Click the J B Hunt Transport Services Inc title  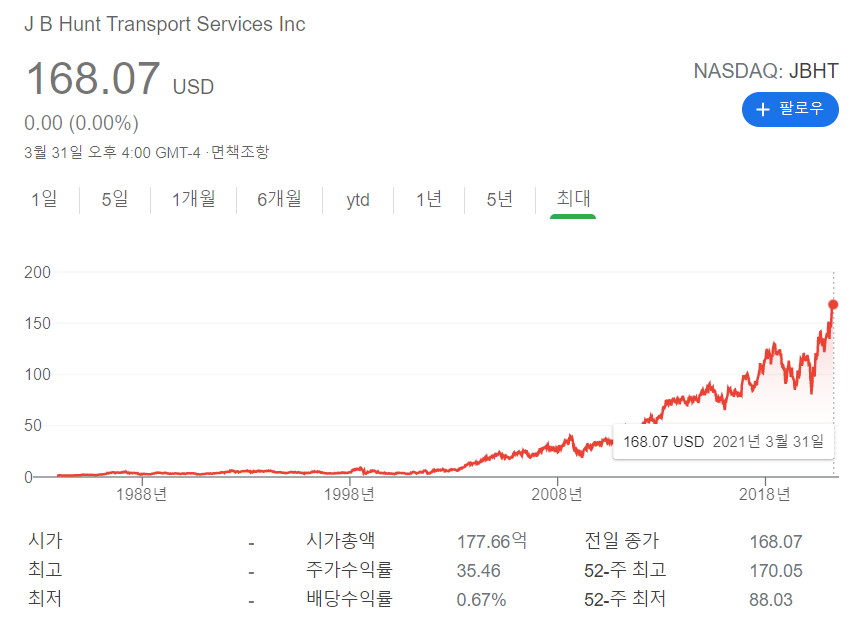(165, 25)
